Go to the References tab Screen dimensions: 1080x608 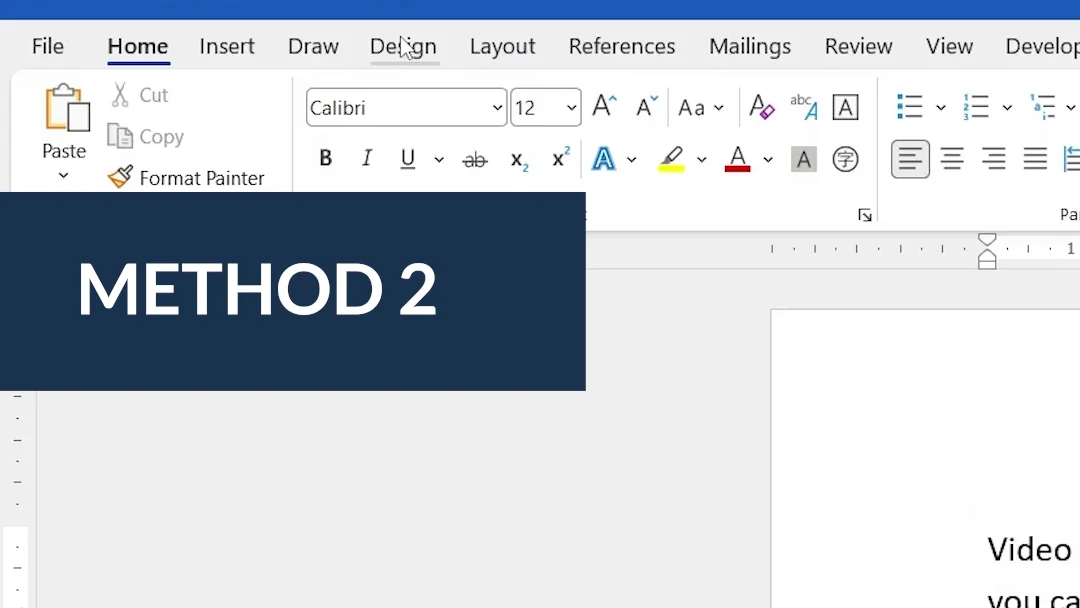621,46
